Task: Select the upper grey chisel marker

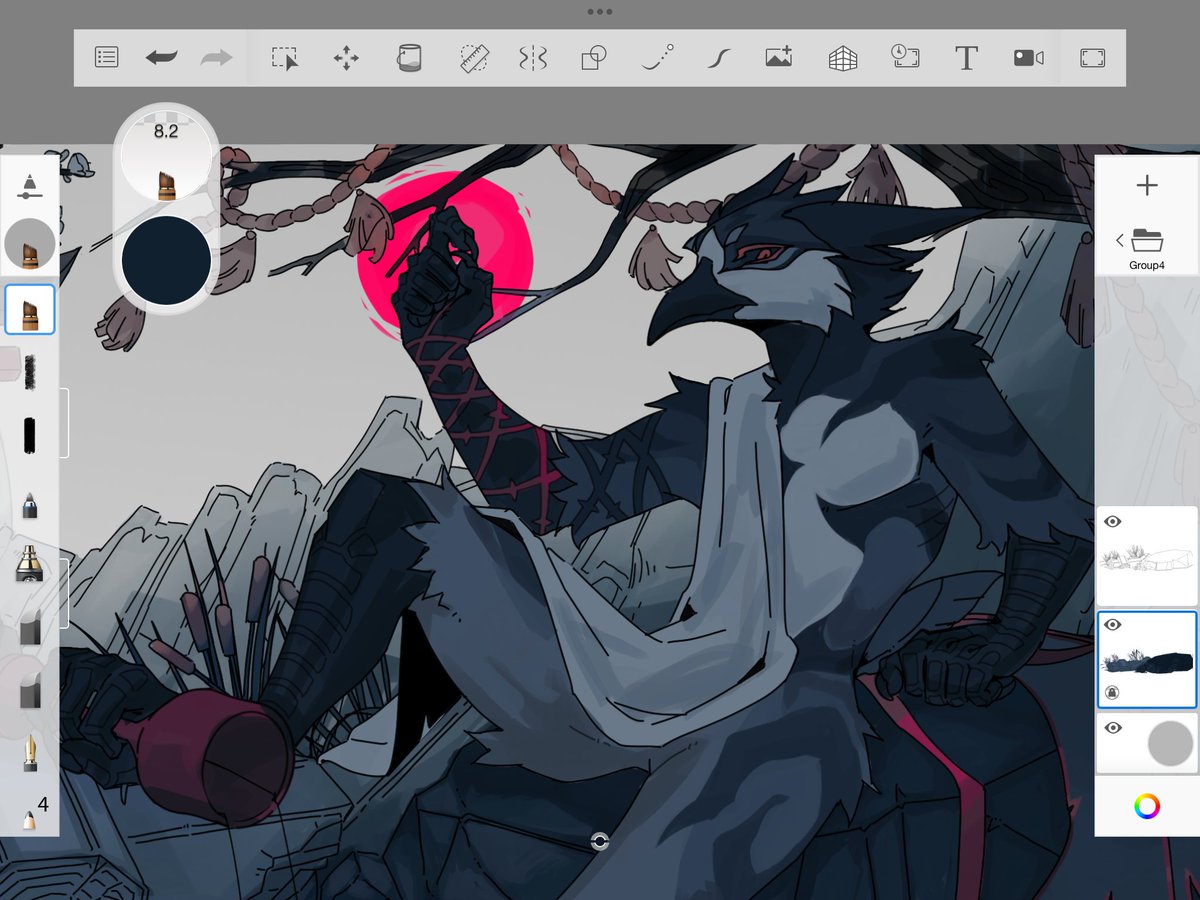Action: click(x=30, y=628)
